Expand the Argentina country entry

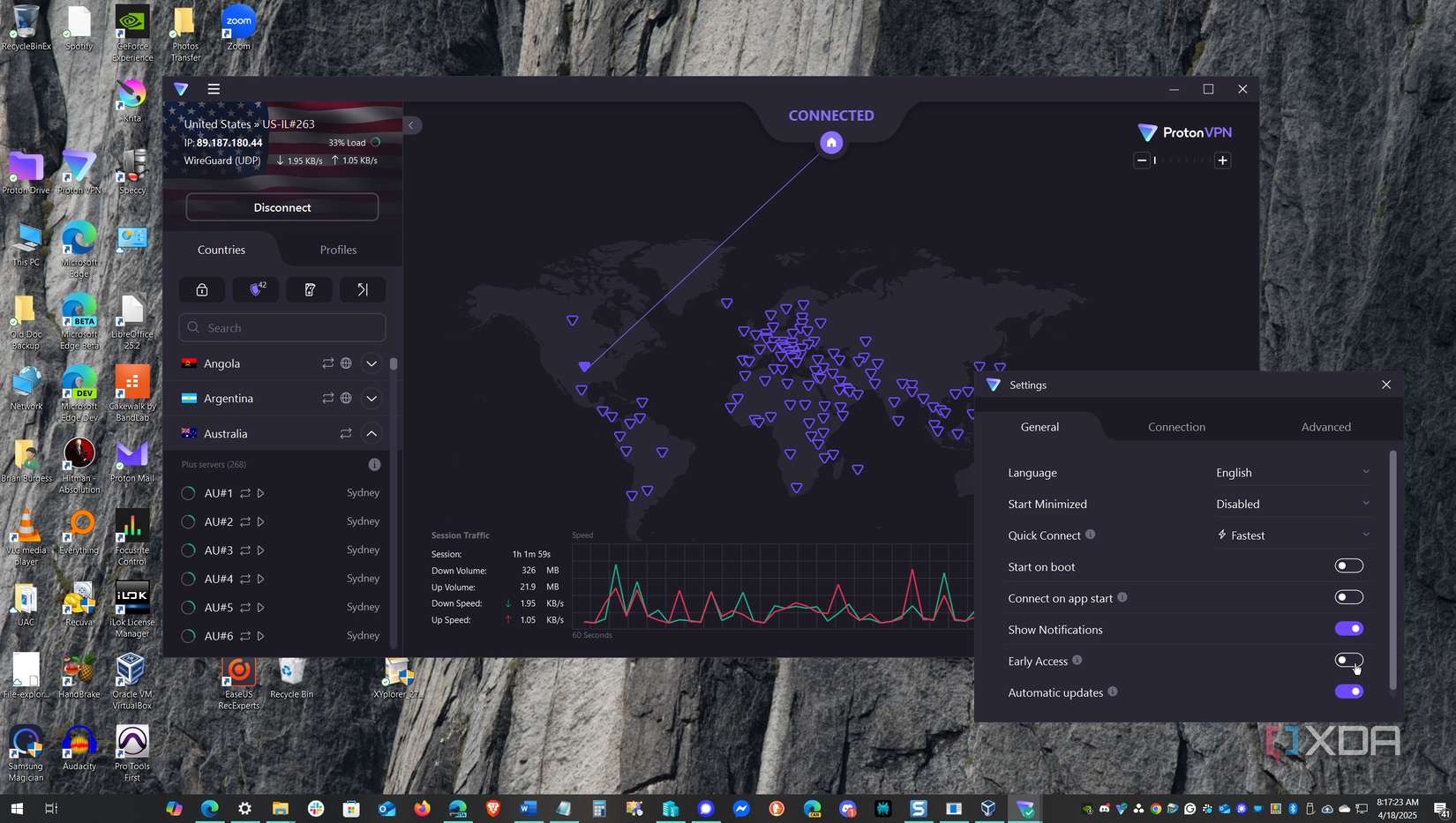coord(372,398)
